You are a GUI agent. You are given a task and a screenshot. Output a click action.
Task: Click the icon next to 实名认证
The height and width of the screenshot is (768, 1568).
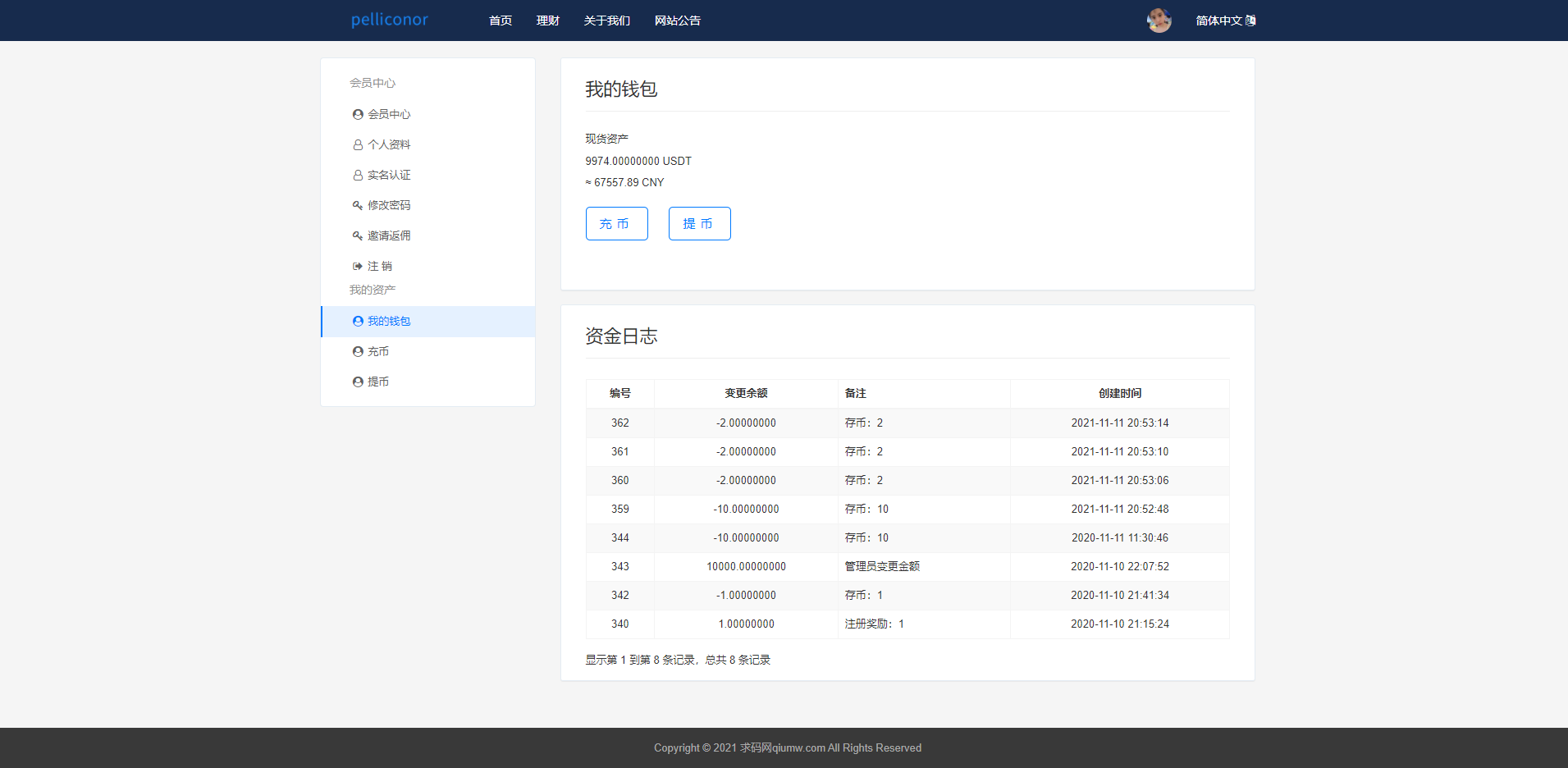coord(358,176)
